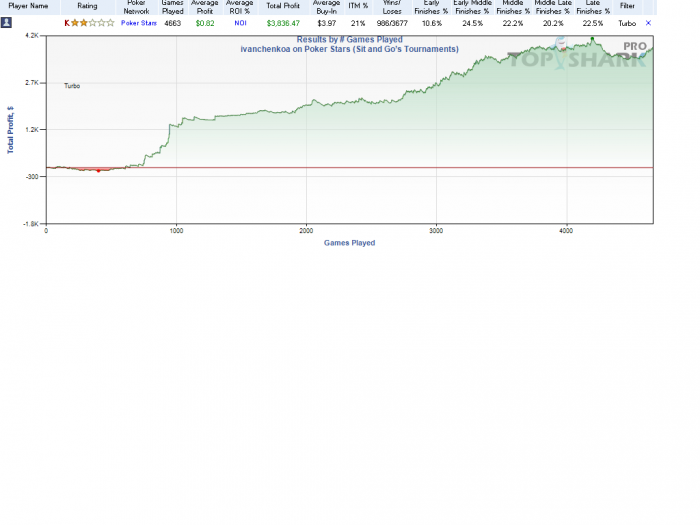700x525 pixels.
Task: Sort by ITM % column header
Action: (x=358, y=6)
